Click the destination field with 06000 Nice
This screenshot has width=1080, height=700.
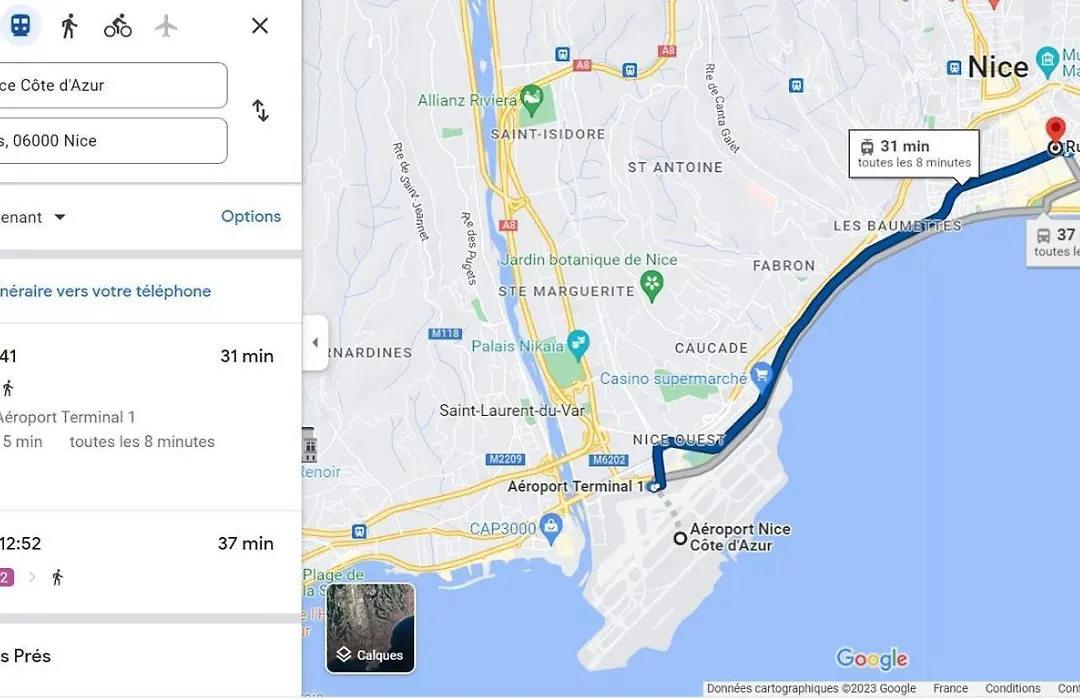[114, 141]
